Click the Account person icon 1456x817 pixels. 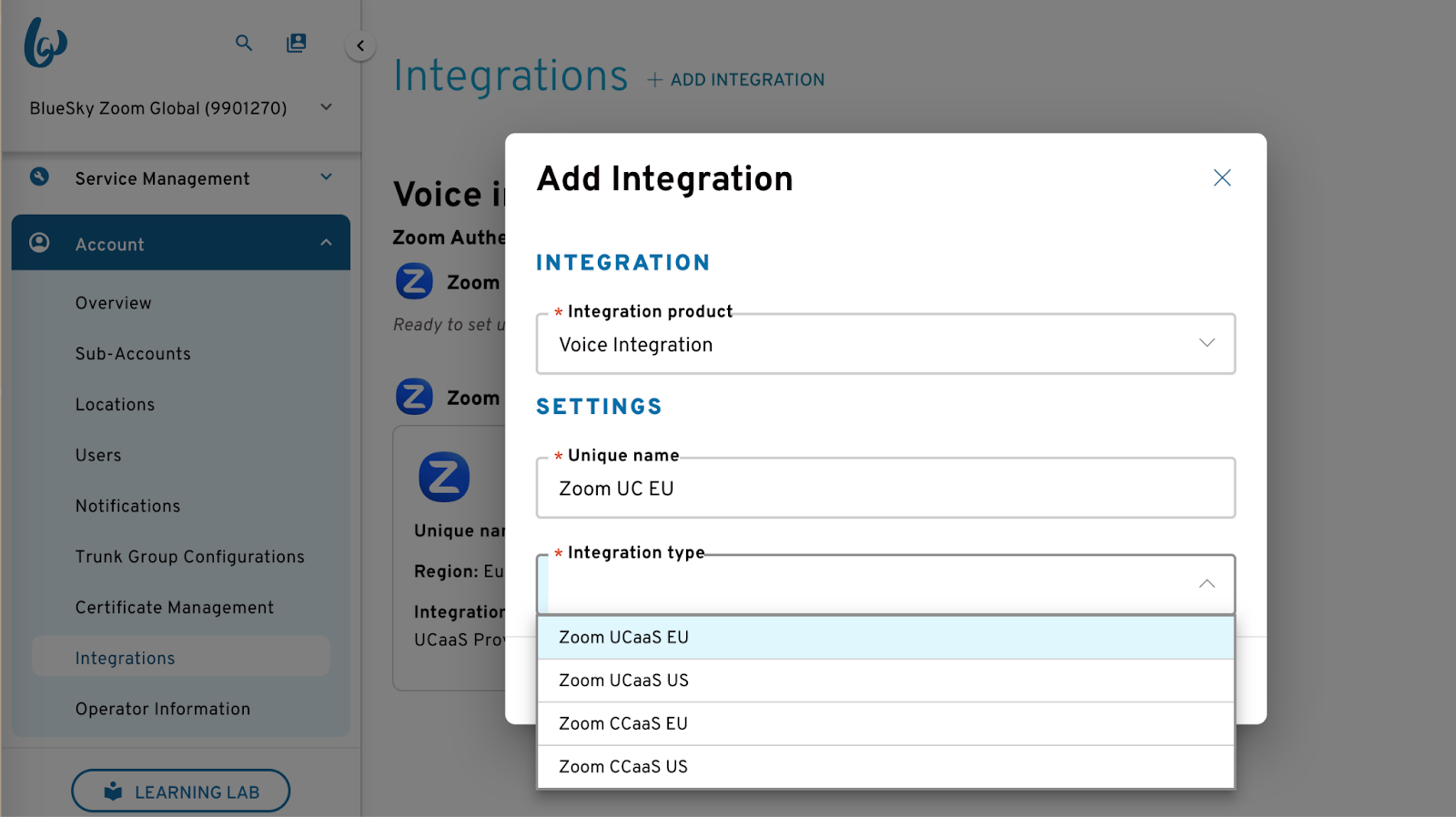[x=39, y=242]
